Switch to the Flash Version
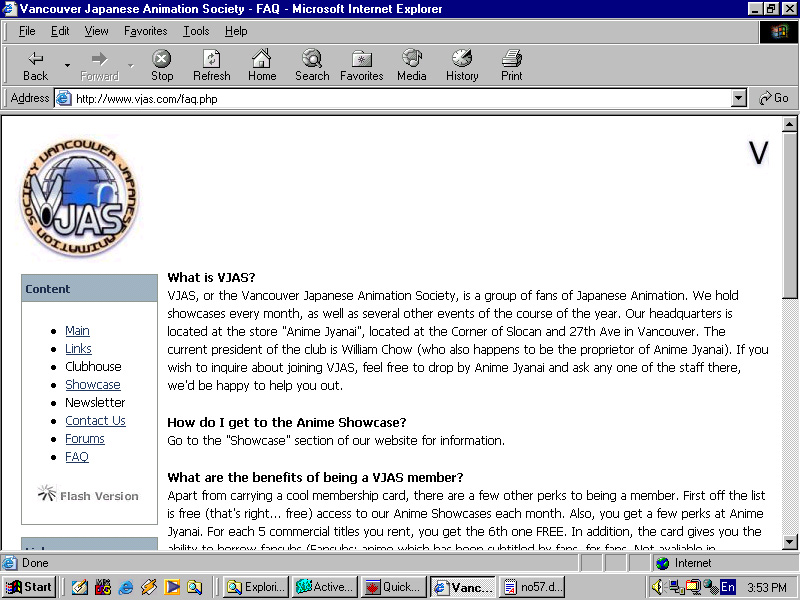The width and height of the screenshot is (800, 600). pyautogui.click(x=88, y=494)
